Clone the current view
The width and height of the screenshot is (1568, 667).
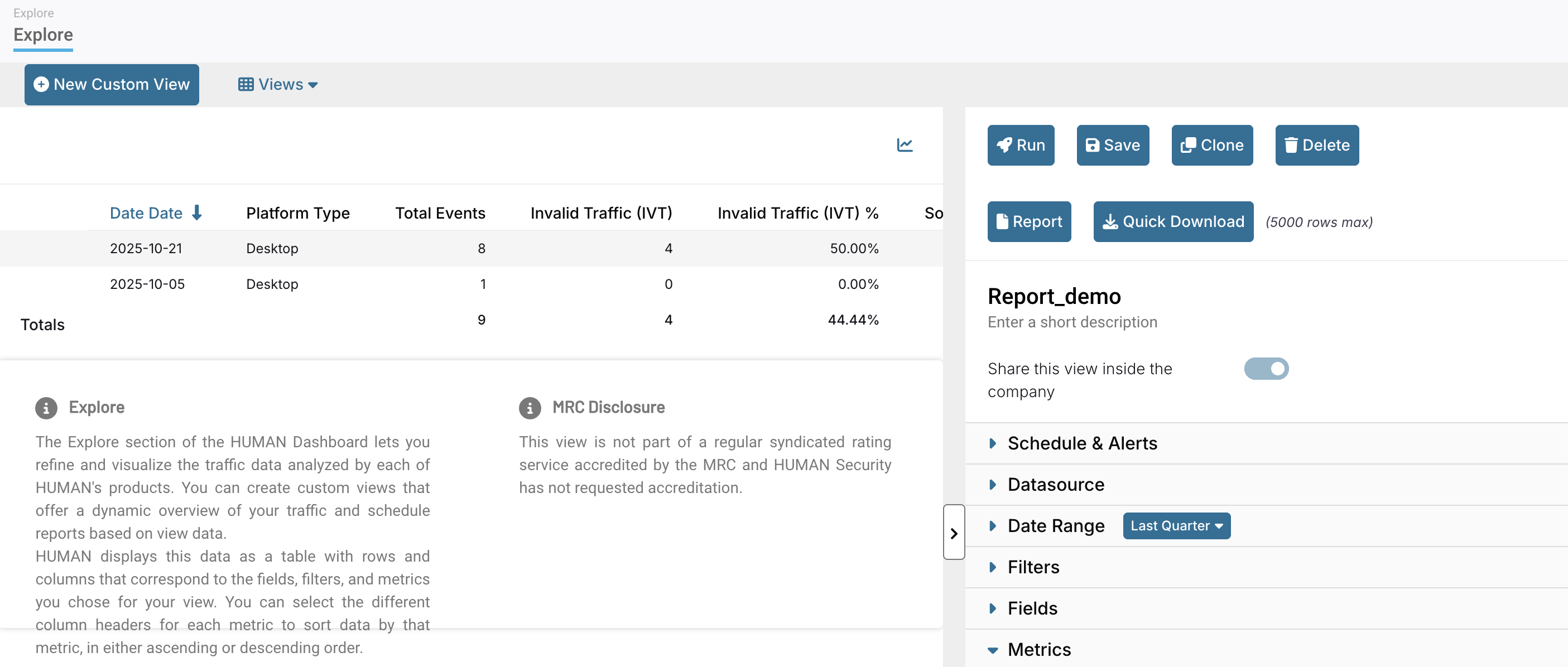coord(1211,145)
